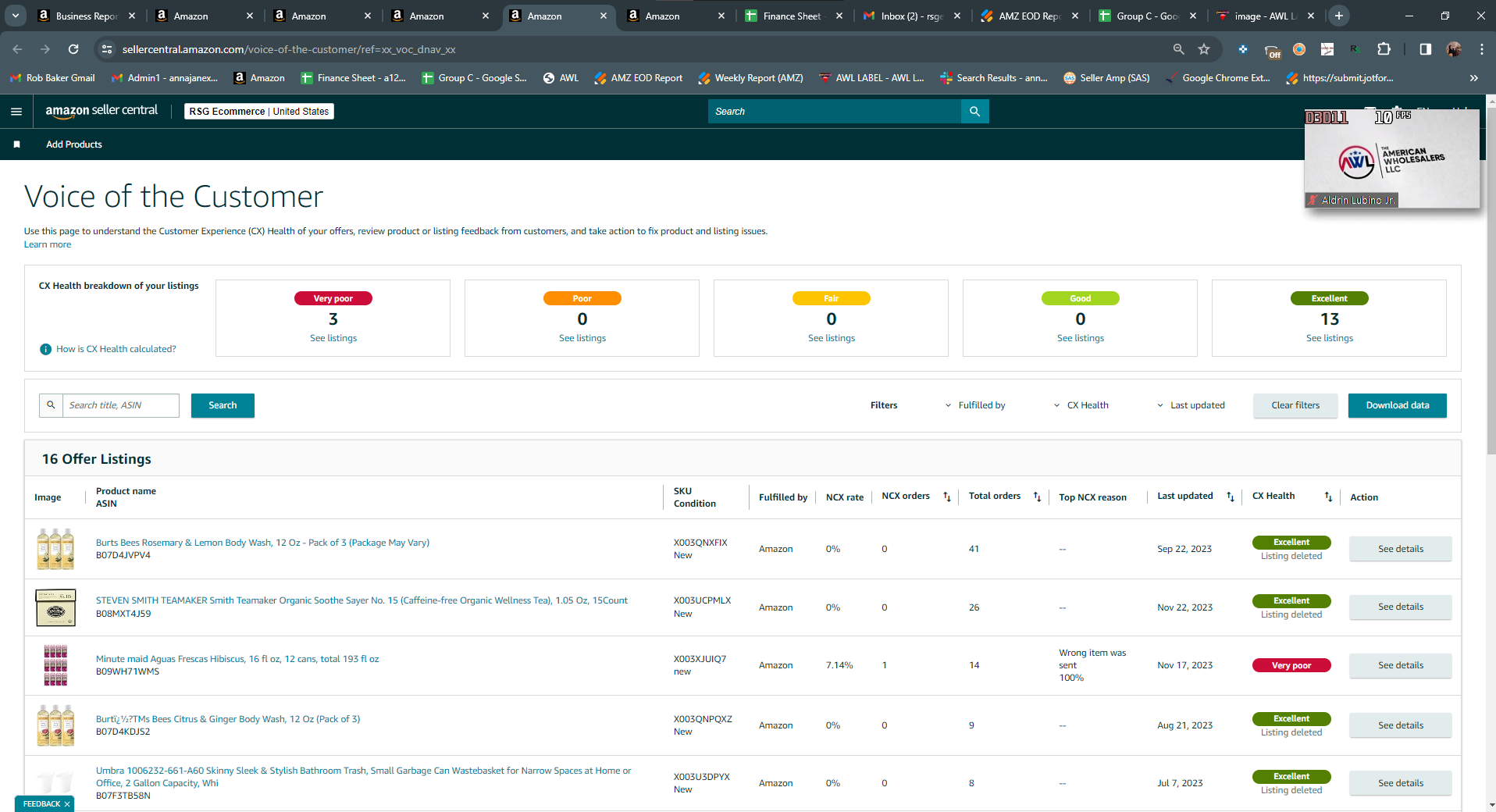Image resolution: width=1496 pixels, height=812 pixels.
Task: Click the orange circle extension icon
Action: click(x=1299, y=49)
